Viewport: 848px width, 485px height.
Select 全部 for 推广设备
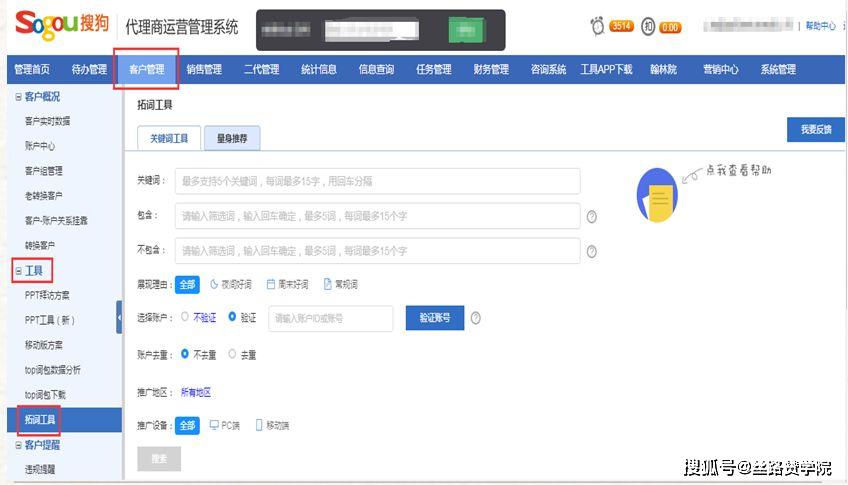pos(187,426)
